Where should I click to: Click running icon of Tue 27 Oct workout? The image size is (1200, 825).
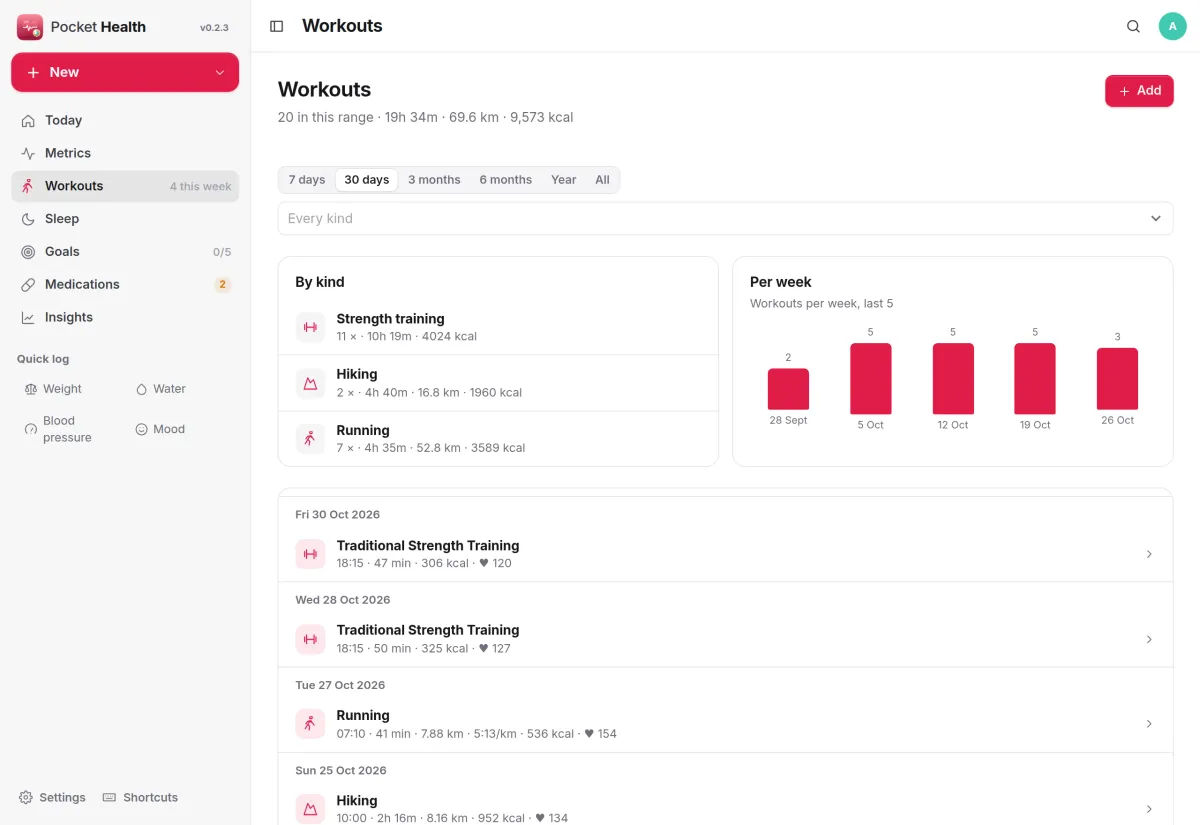click(x=310, y=724)
